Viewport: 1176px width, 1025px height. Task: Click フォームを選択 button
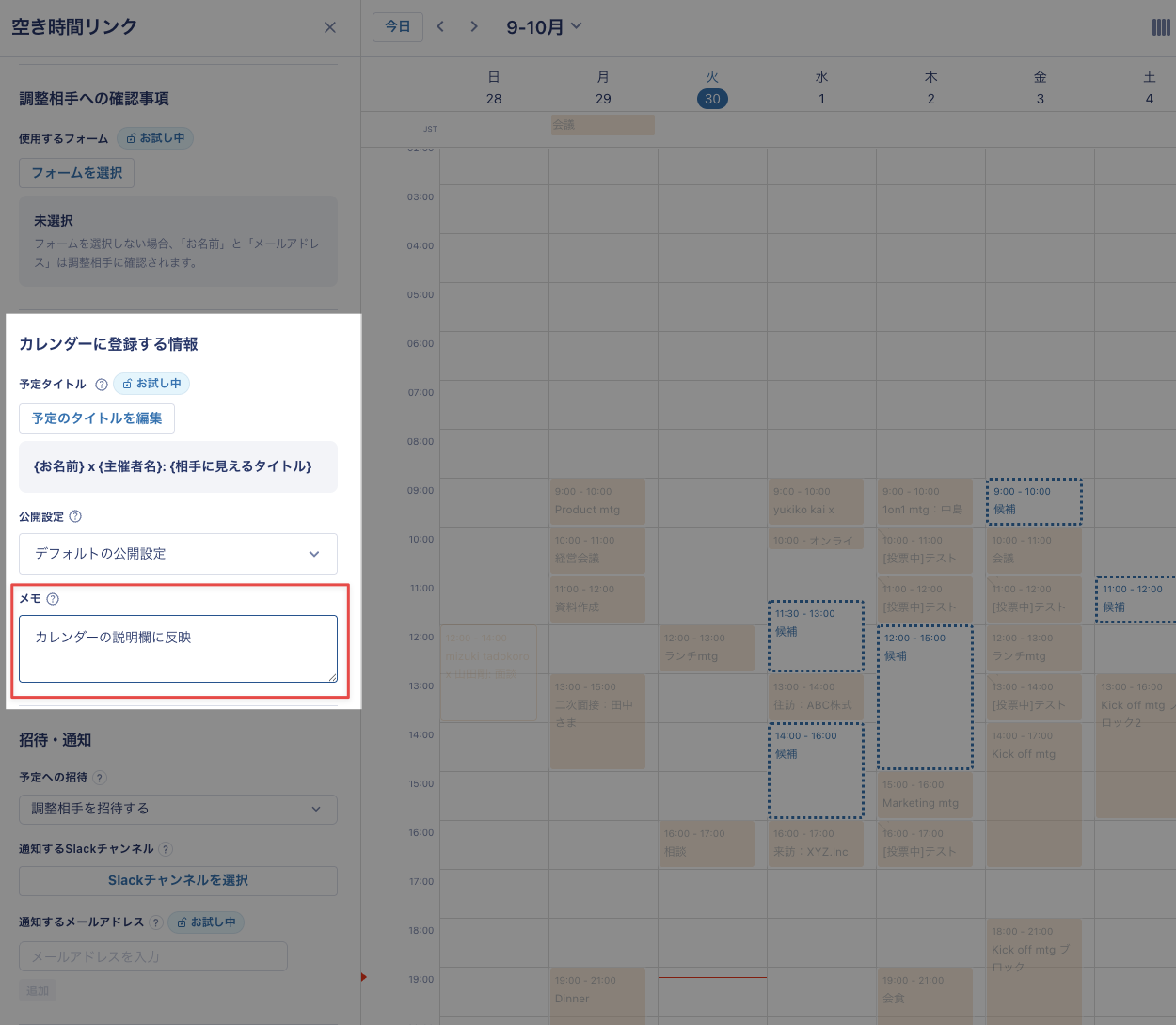77,173
